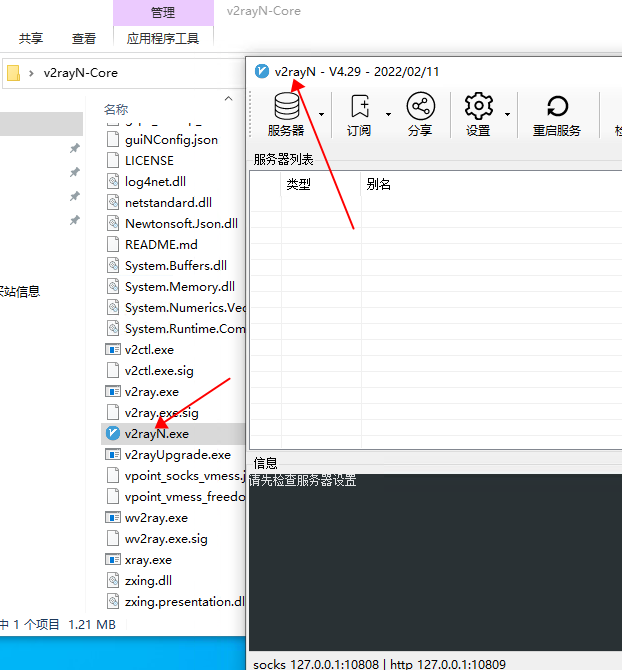Click the wv2ray.exe application icon

point(113,517)
